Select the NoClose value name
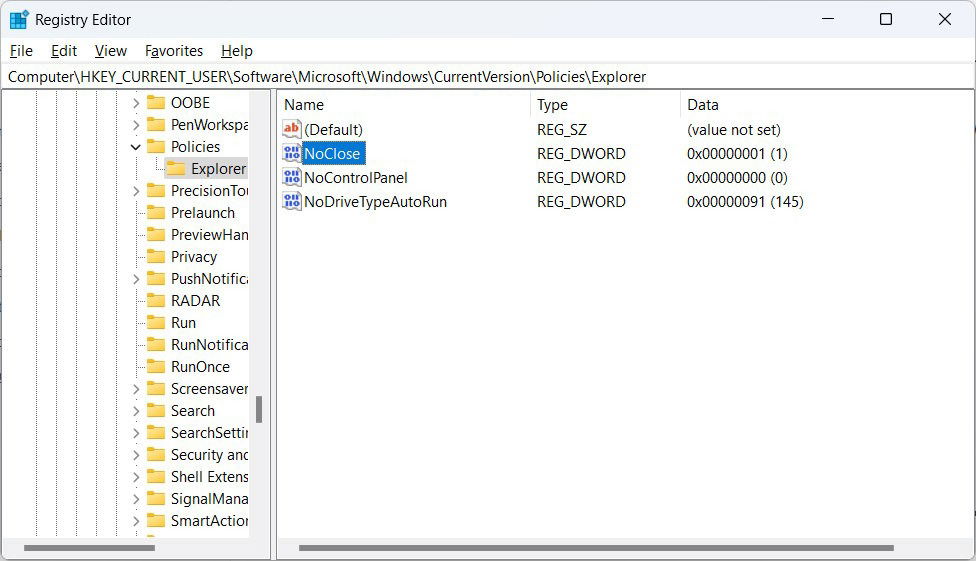Image resolution: width=976 pixels, height=561 pixels. point(332,154)
